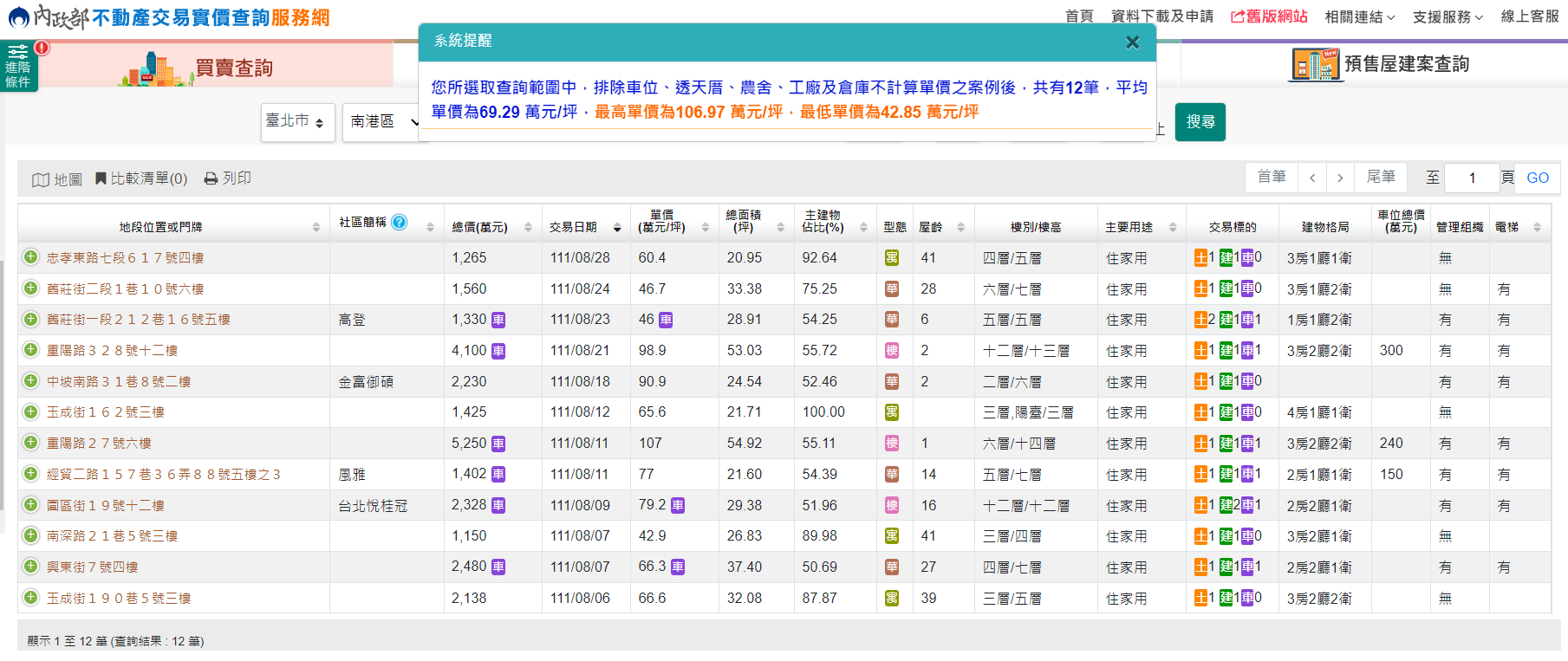This screenshot has height=661, width=1568.
Task: Open address link 重陽路328號十二樓
Action: pos(112,351)
